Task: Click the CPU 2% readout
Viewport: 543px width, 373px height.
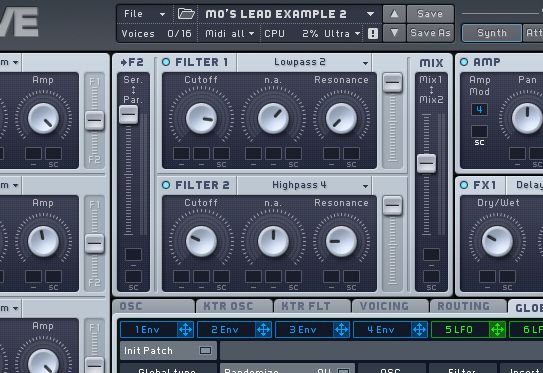Action: (x=291, y=34)
